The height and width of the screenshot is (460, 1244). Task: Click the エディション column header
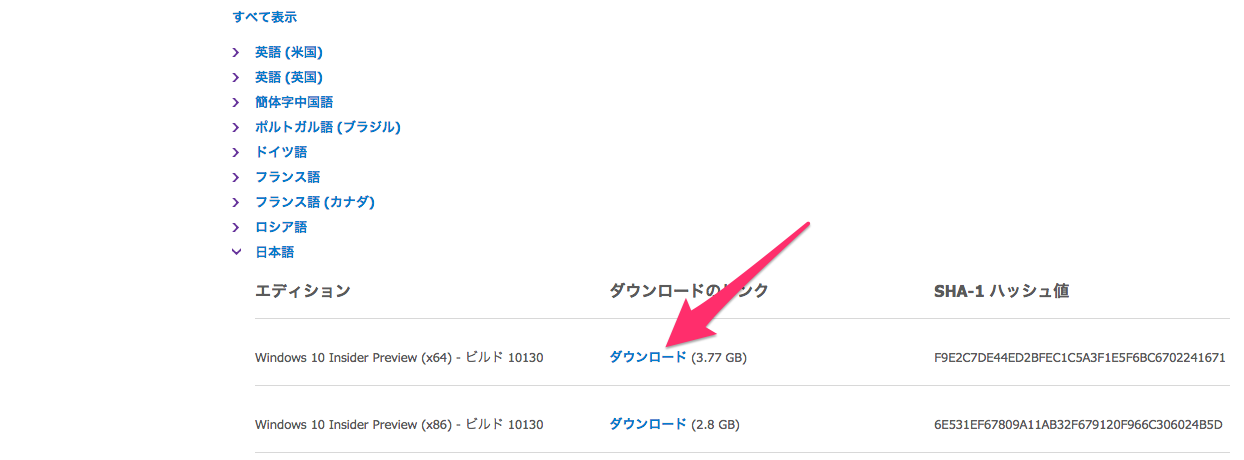[x=303, y=291]
